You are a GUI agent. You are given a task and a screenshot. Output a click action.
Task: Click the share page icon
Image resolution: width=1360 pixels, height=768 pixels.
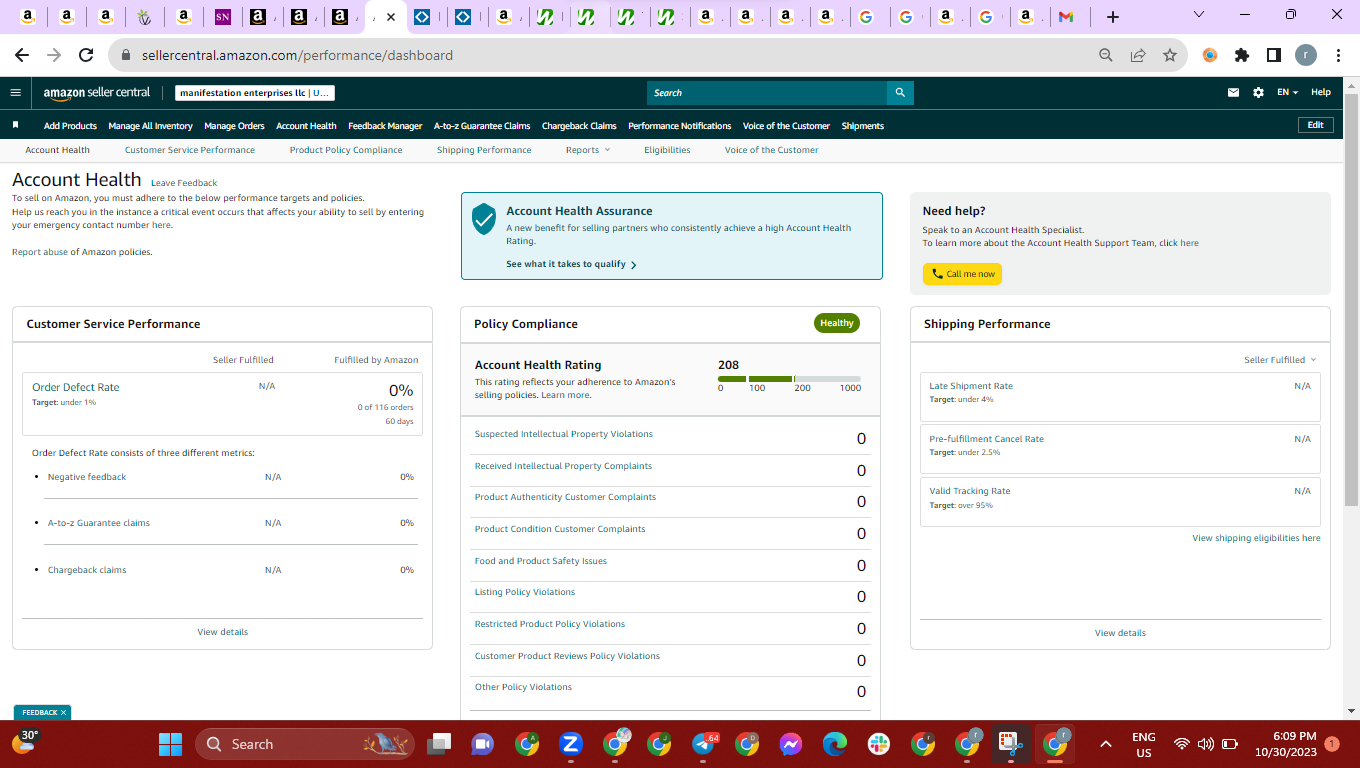point(1138,55)
